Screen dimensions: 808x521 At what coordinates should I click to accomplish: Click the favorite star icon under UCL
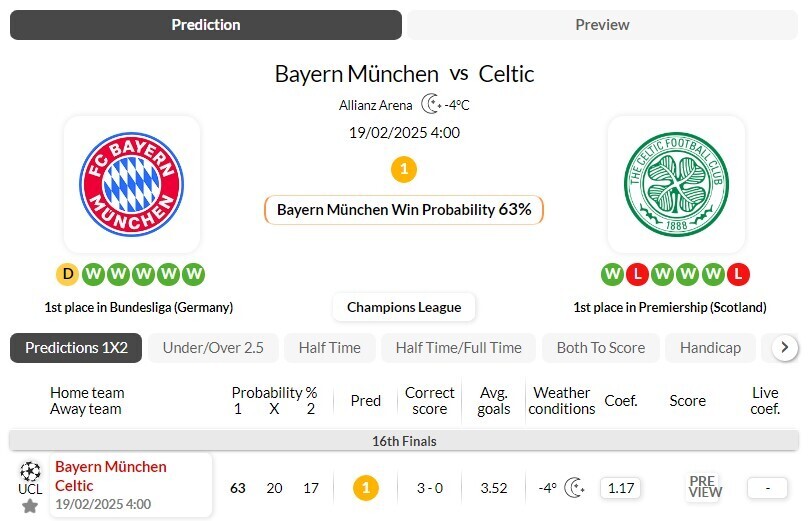(30, 506)
